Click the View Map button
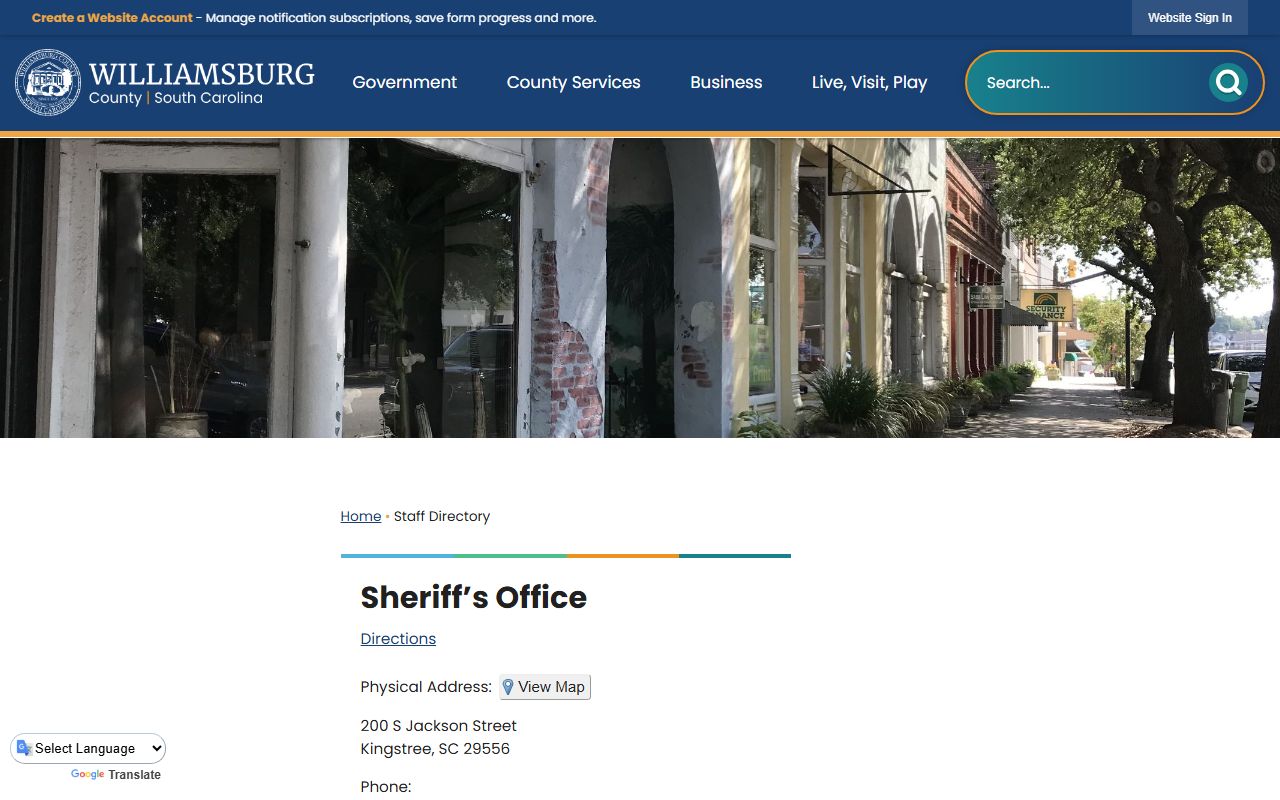This screenshot has width=1280, height=800. (545, 687)
